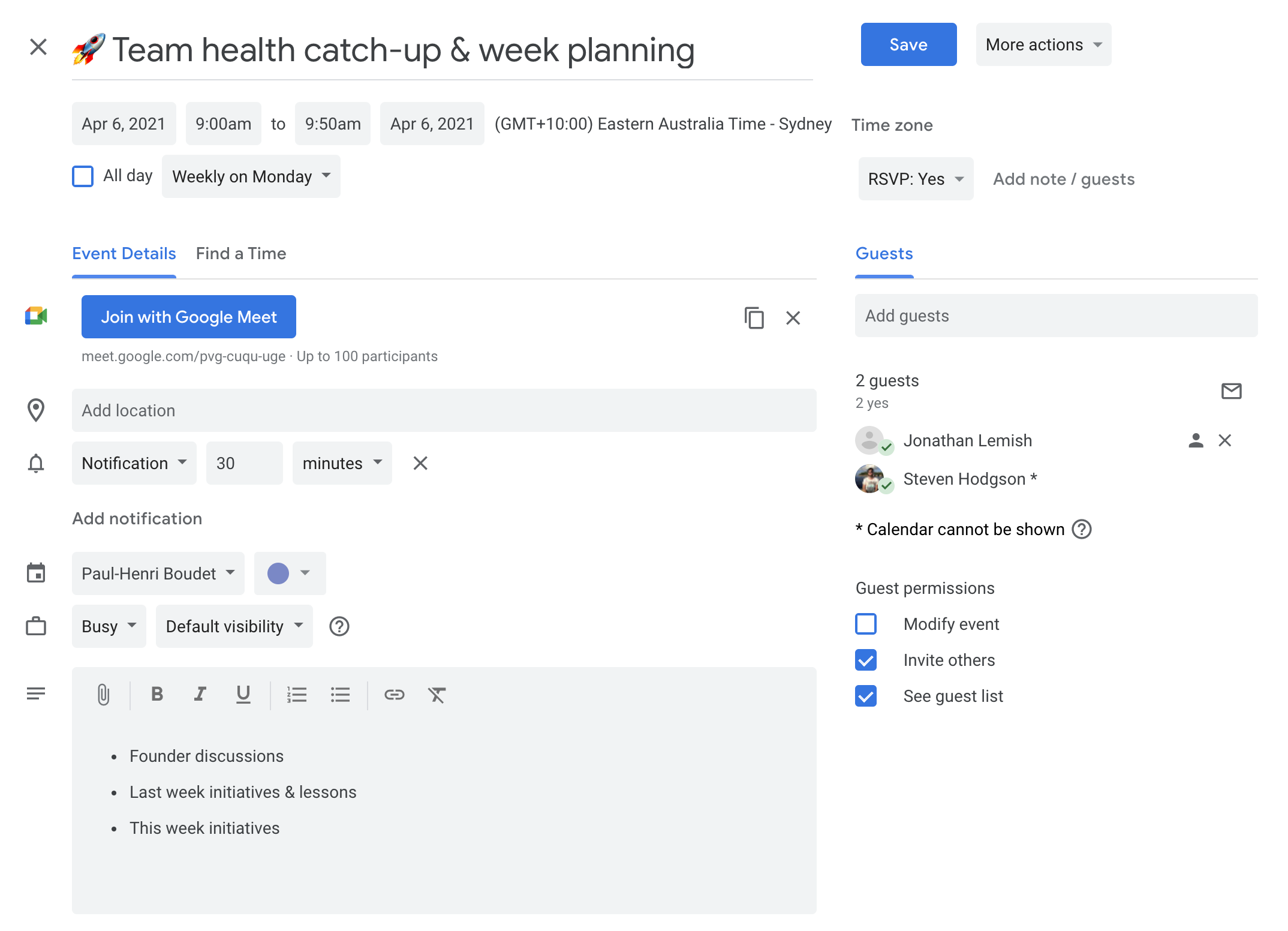Open the Notification type dropdown
This screenshot has height=931, width=1288.
[134, 463]
